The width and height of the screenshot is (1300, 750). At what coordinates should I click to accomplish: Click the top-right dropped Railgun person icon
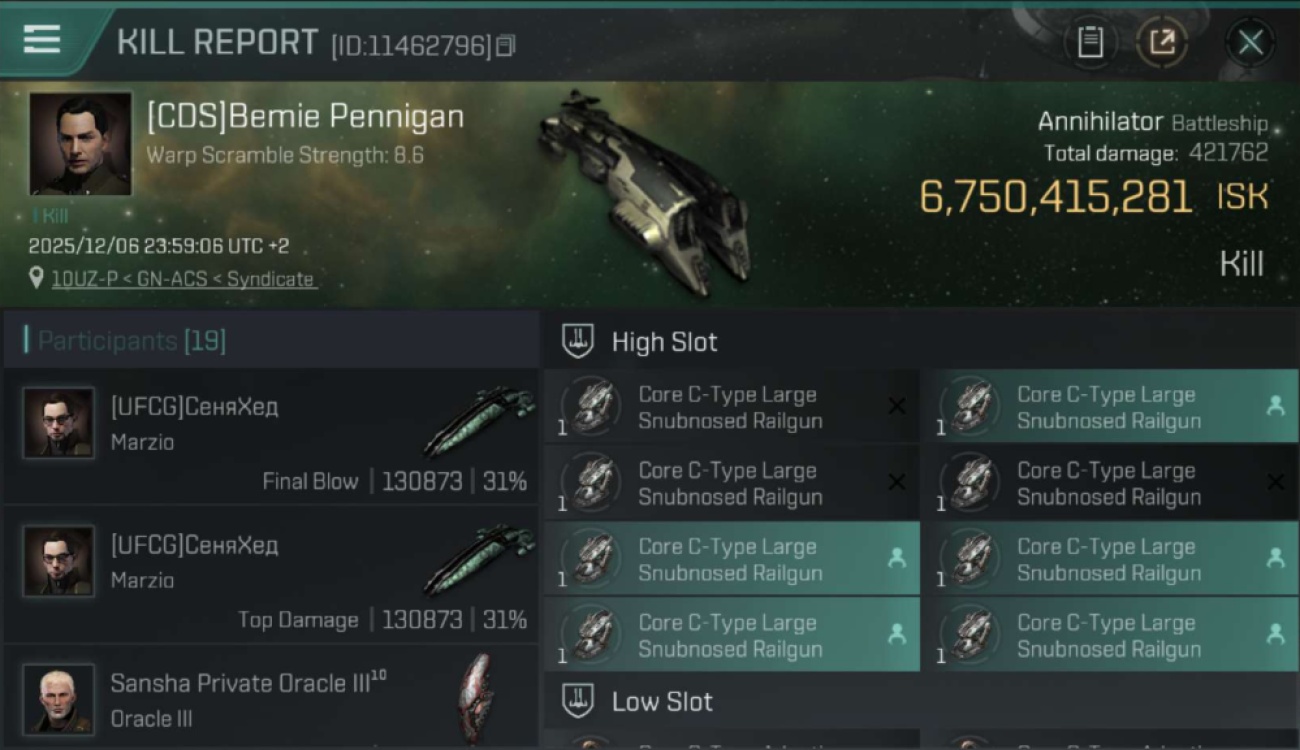(x=1275, y=406)
